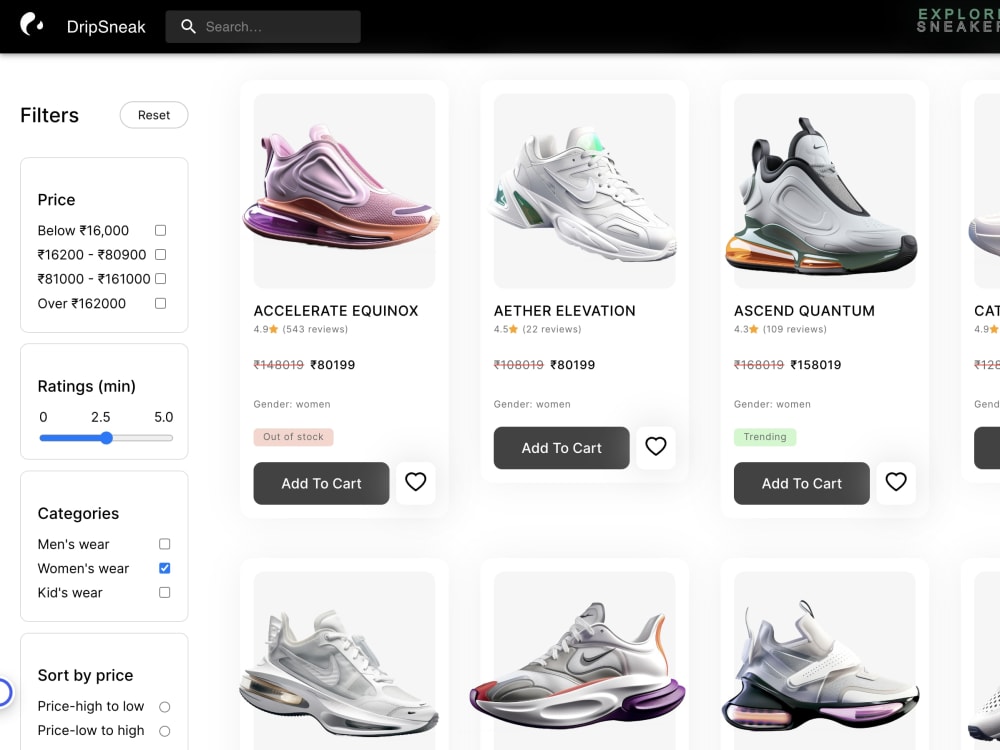
Task: Check Below ₹16,000 price filter
Action: point(161,230)
